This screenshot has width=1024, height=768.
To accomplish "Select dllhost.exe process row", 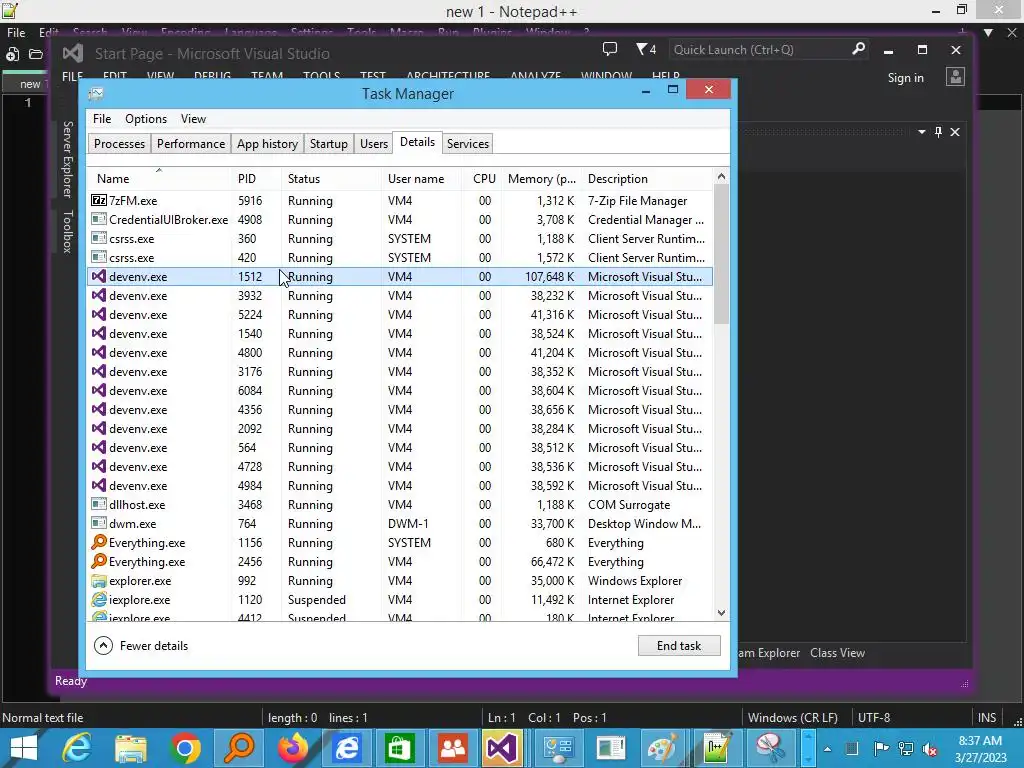I will pos(400,505).
